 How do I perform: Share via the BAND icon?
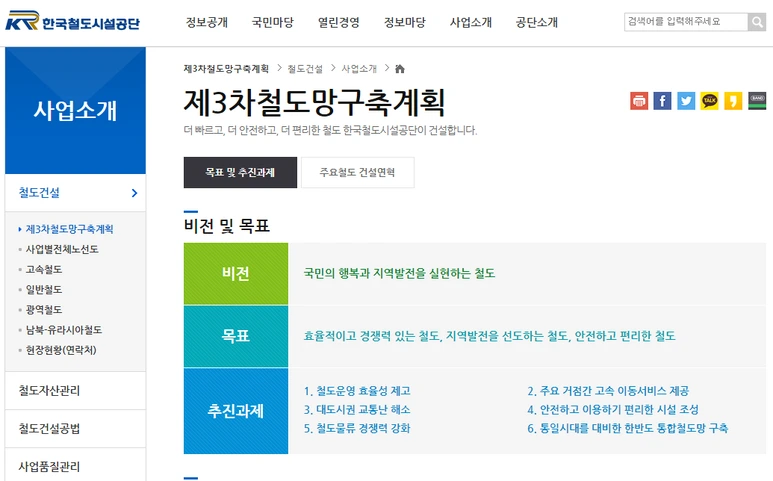[x=757, y=101]
